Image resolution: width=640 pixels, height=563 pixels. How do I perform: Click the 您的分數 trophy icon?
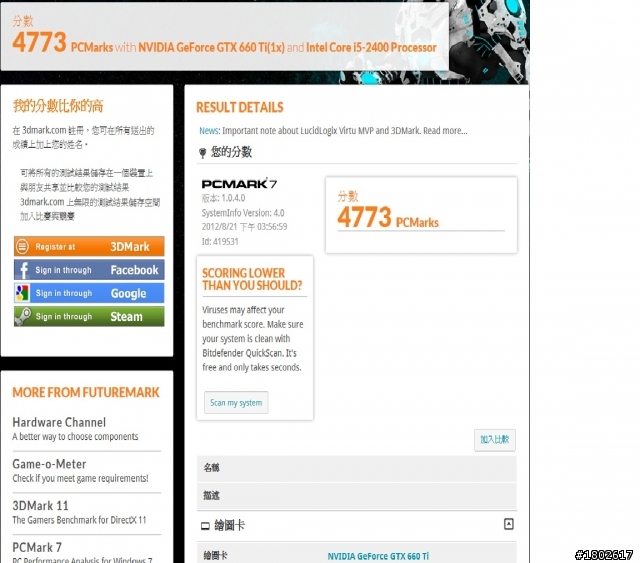click(x=202, y=153)
